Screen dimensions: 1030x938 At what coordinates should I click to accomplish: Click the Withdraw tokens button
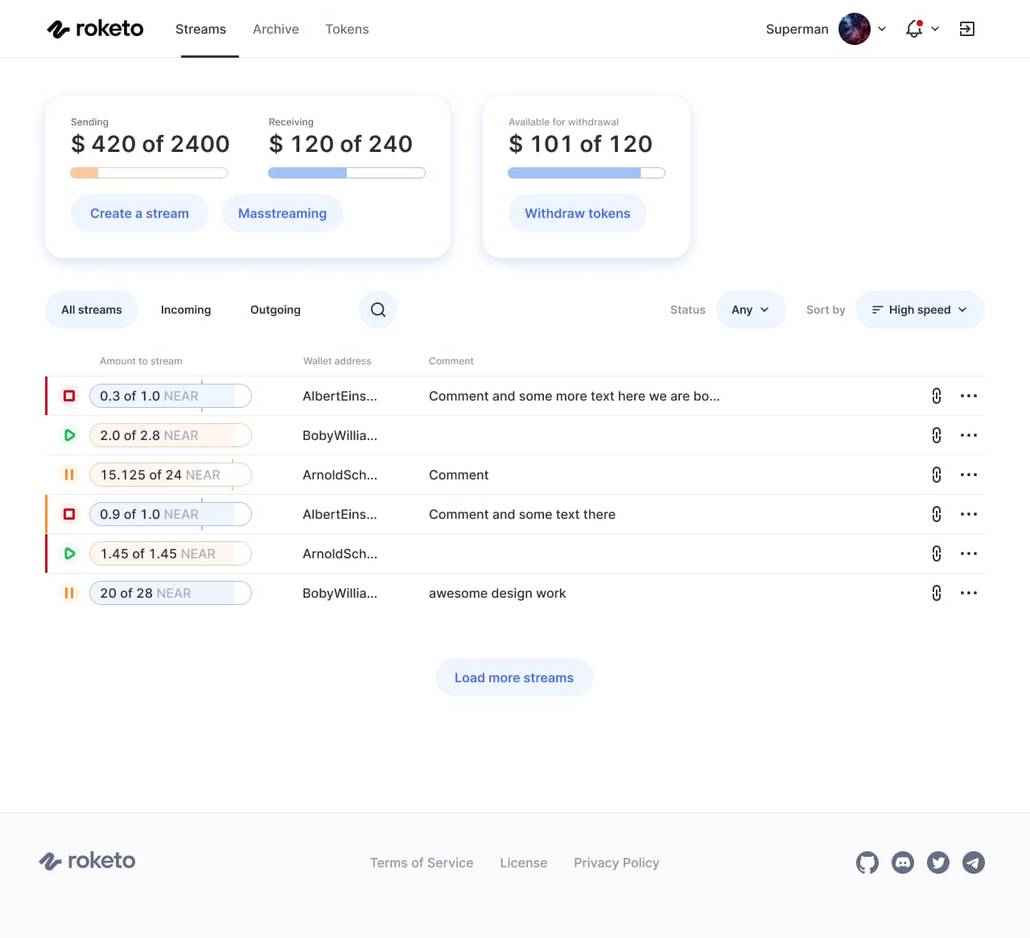(577, 213)
